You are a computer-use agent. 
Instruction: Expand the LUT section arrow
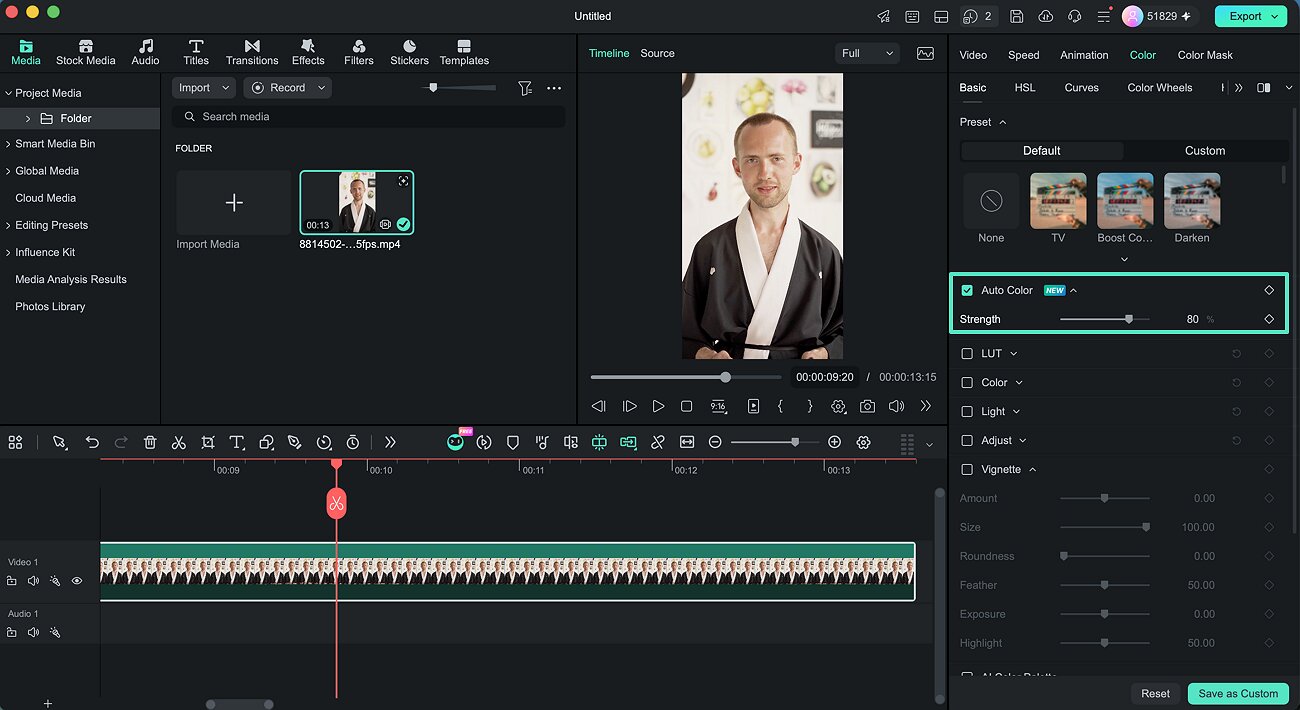[x=1014, y=354]
